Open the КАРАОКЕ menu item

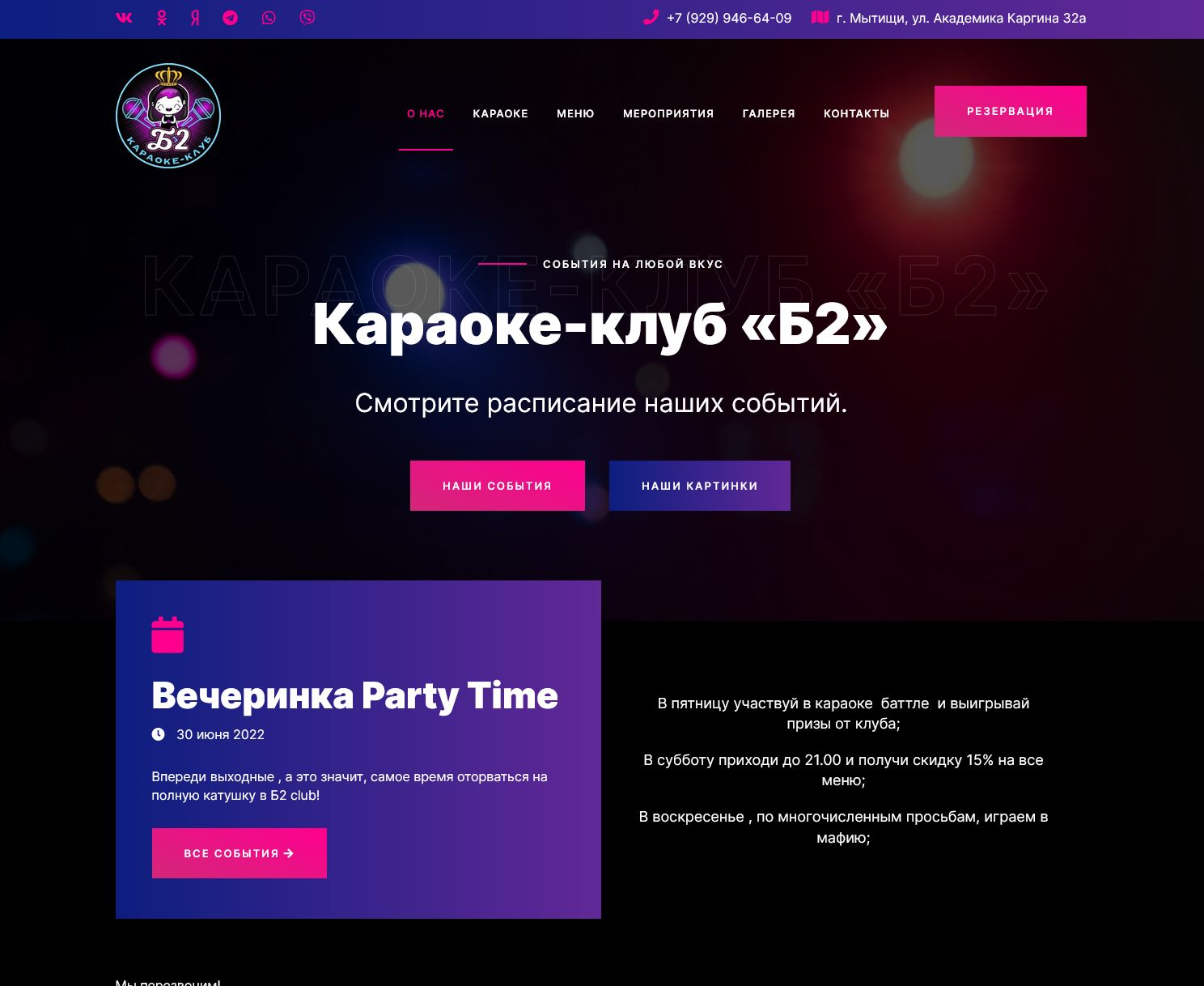[x=500, y=113]
